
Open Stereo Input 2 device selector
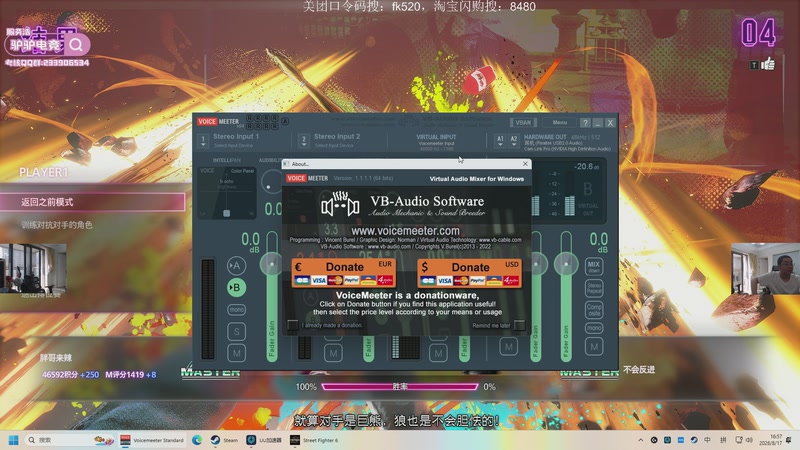304,140
